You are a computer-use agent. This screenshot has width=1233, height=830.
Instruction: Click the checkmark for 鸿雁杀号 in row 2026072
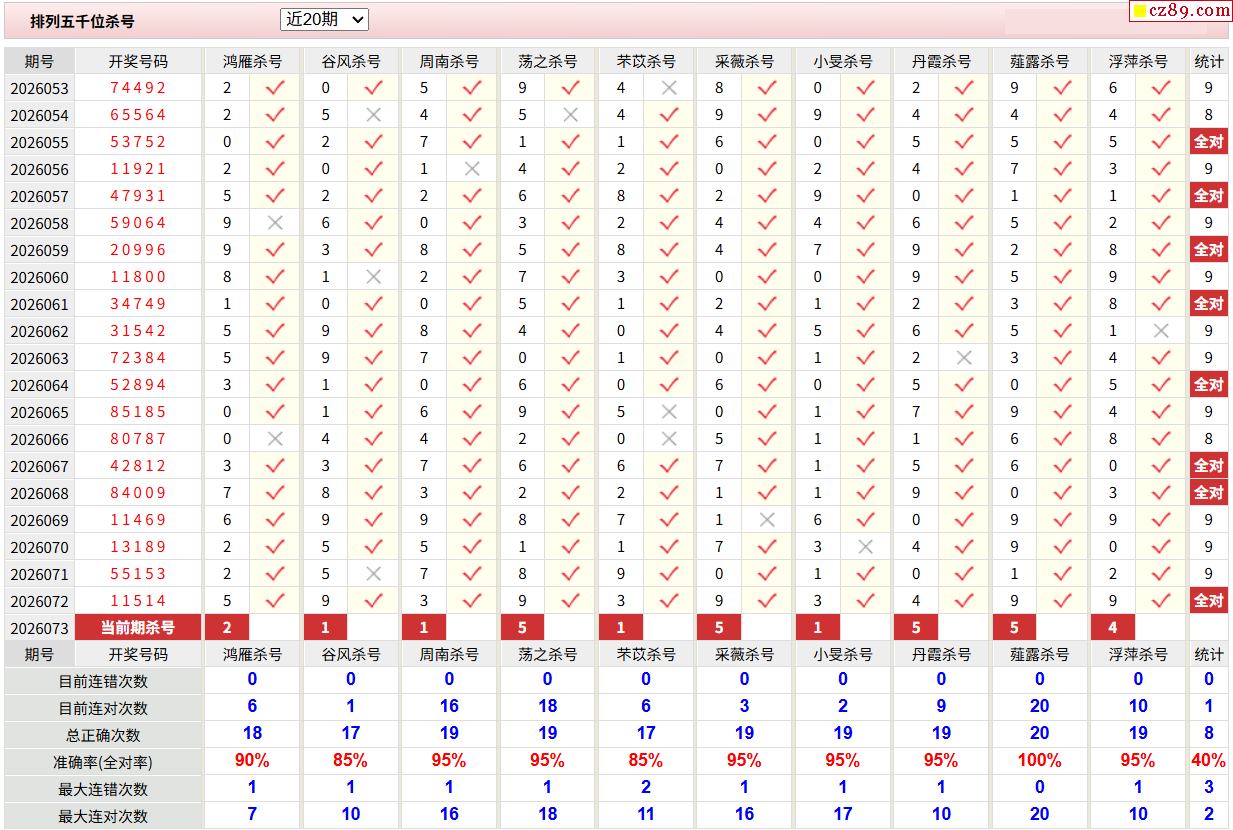coord(275,601)
